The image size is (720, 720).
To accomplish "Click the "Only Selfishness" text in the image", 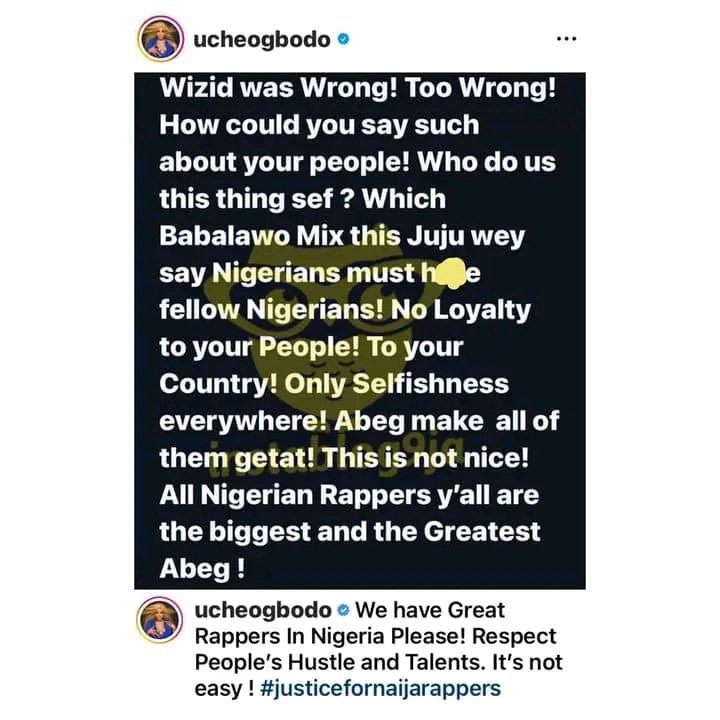I will (x=397, y=384).
